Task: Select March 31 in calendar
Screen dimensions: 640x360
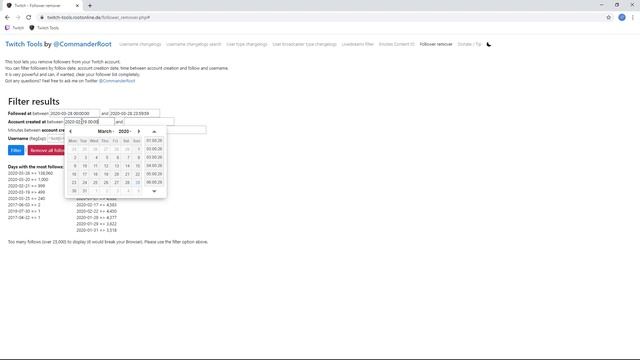Action: click(84, 191)
